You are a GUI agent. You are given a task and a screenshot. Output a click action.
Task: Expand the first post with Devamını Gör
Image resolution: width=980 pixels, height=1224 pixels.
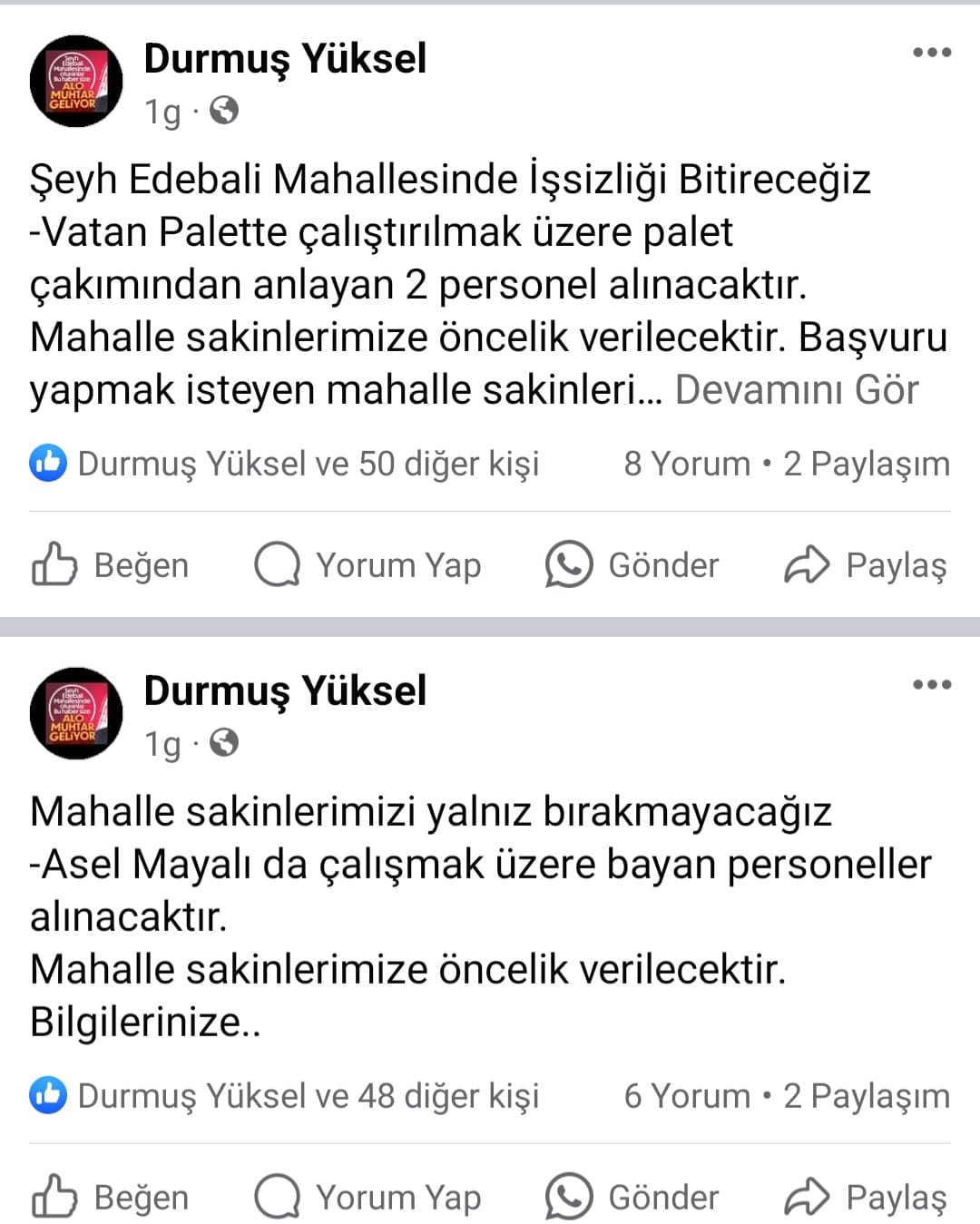797,390
